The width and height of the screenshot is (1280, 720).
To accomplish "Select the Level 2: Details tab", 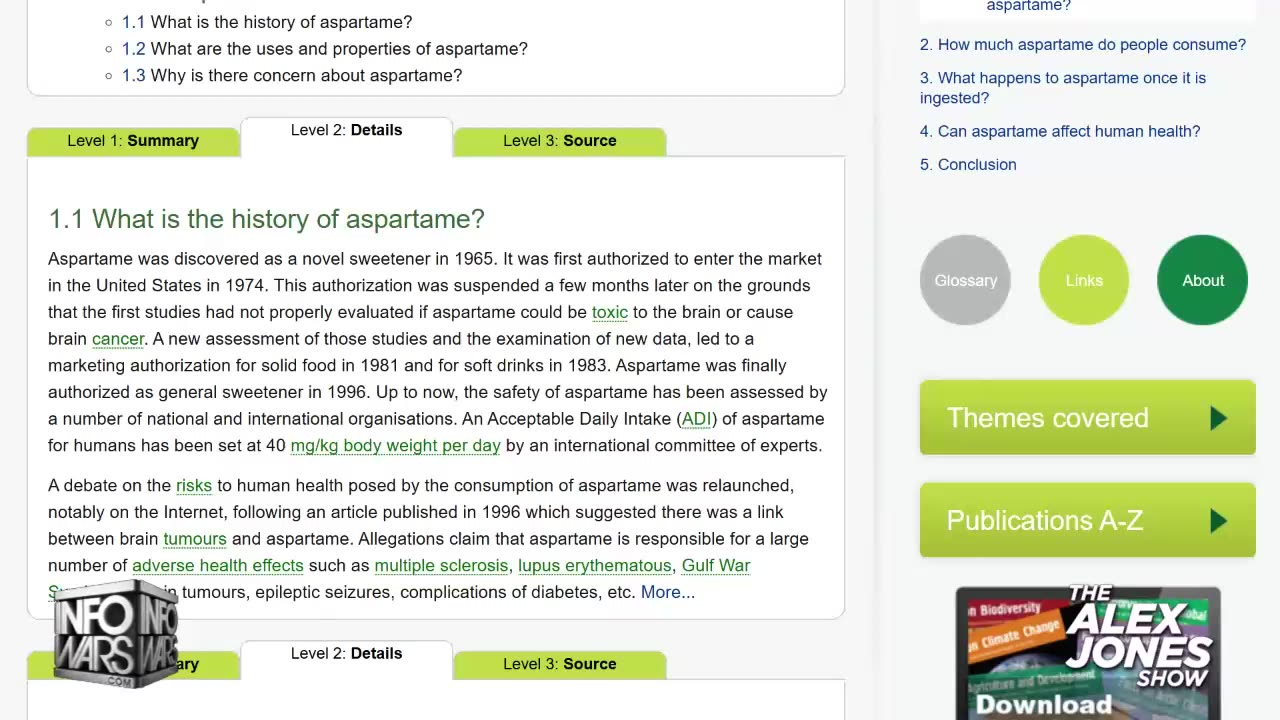I will coord(346,131).
